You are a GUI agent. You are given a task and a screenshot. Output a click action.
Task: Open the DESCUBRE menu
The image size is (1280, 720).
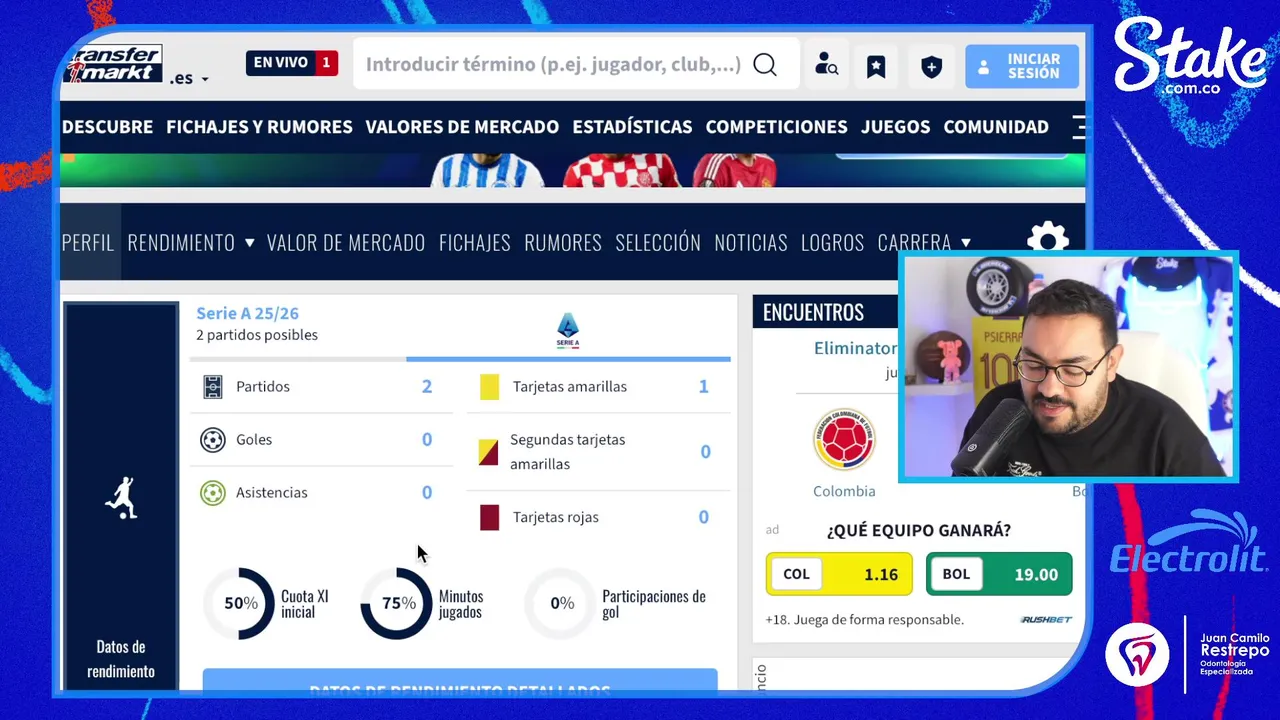(x=107, y=127)
